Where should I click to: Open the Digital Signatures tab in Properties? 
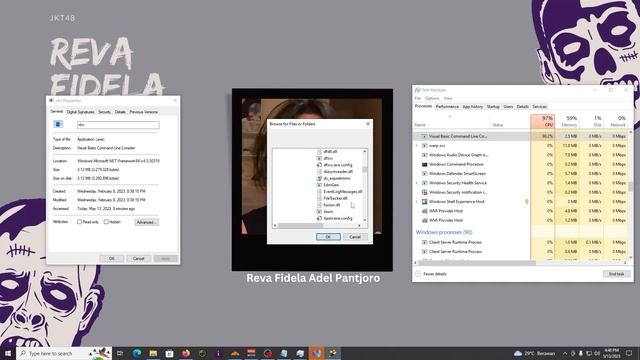[80, 112]
